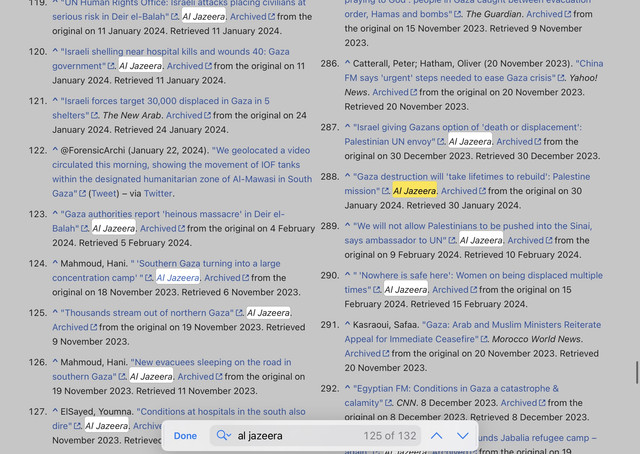Jump back via caret of reference 125
Viewport: 640px width, 454px height.
pyautogui.click(x=55, y=313)
